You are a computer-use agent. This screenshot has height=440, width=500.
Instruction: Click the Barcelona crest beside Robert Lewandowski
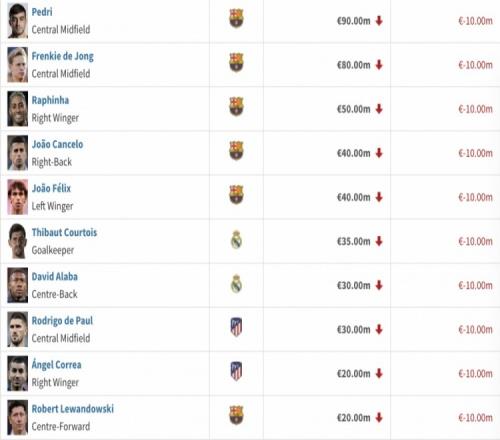(236, 415)
